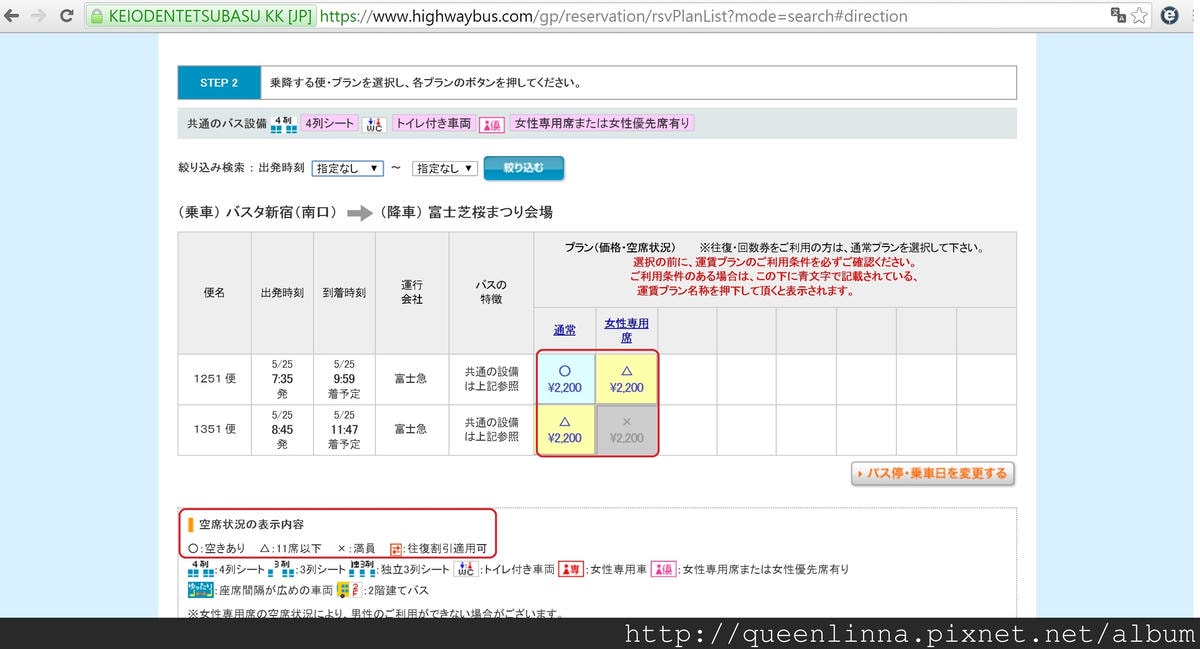Open the second departure time 指定なし dropdown
This screenshot has height=649, width=1200.
[x=444, y=169]
